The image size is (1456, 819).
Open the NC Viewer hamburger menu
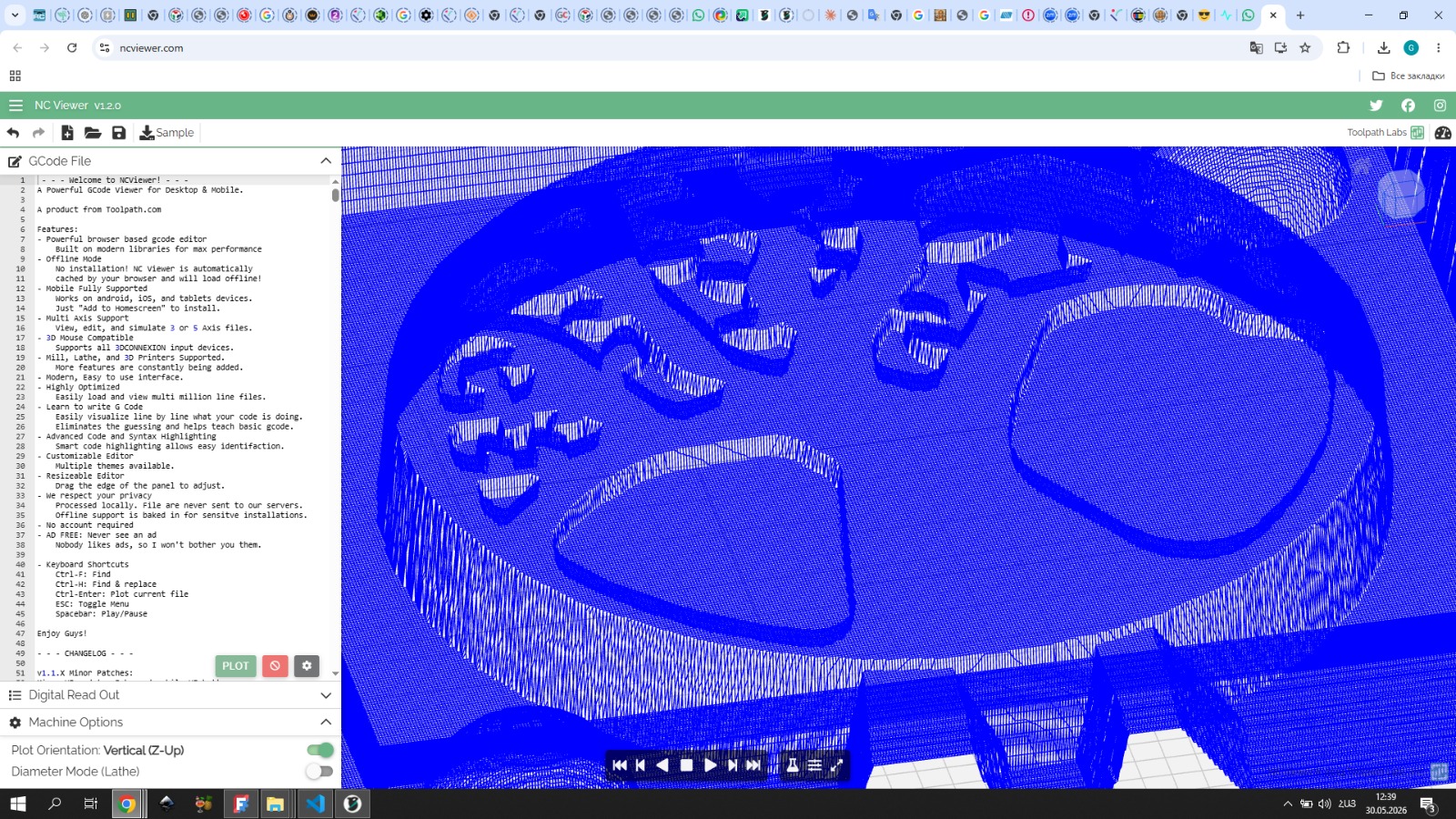[x=15, y=106]
